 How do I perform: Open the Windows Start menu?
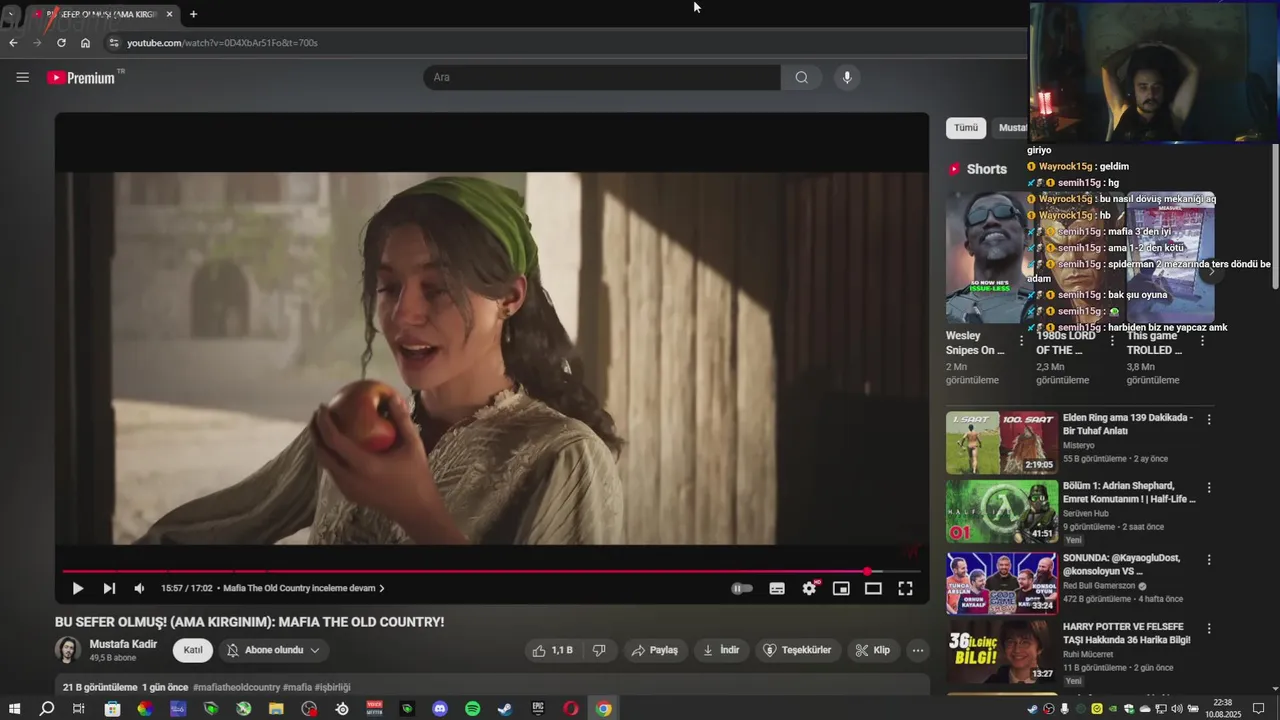pos(14,709)
